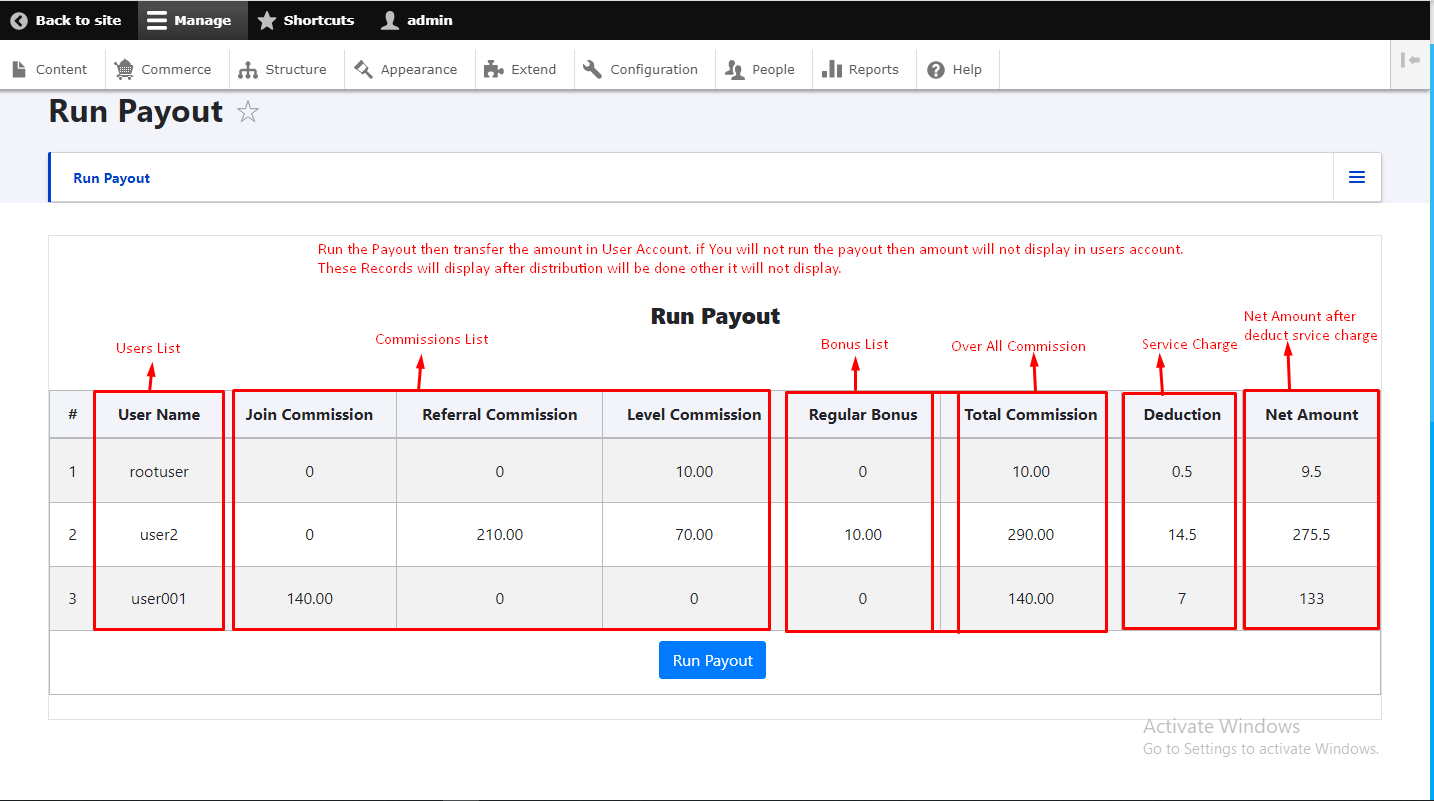This screenshot has height=801, width=1434.
Task: Select the Run Payout tab
Action: 112,178
